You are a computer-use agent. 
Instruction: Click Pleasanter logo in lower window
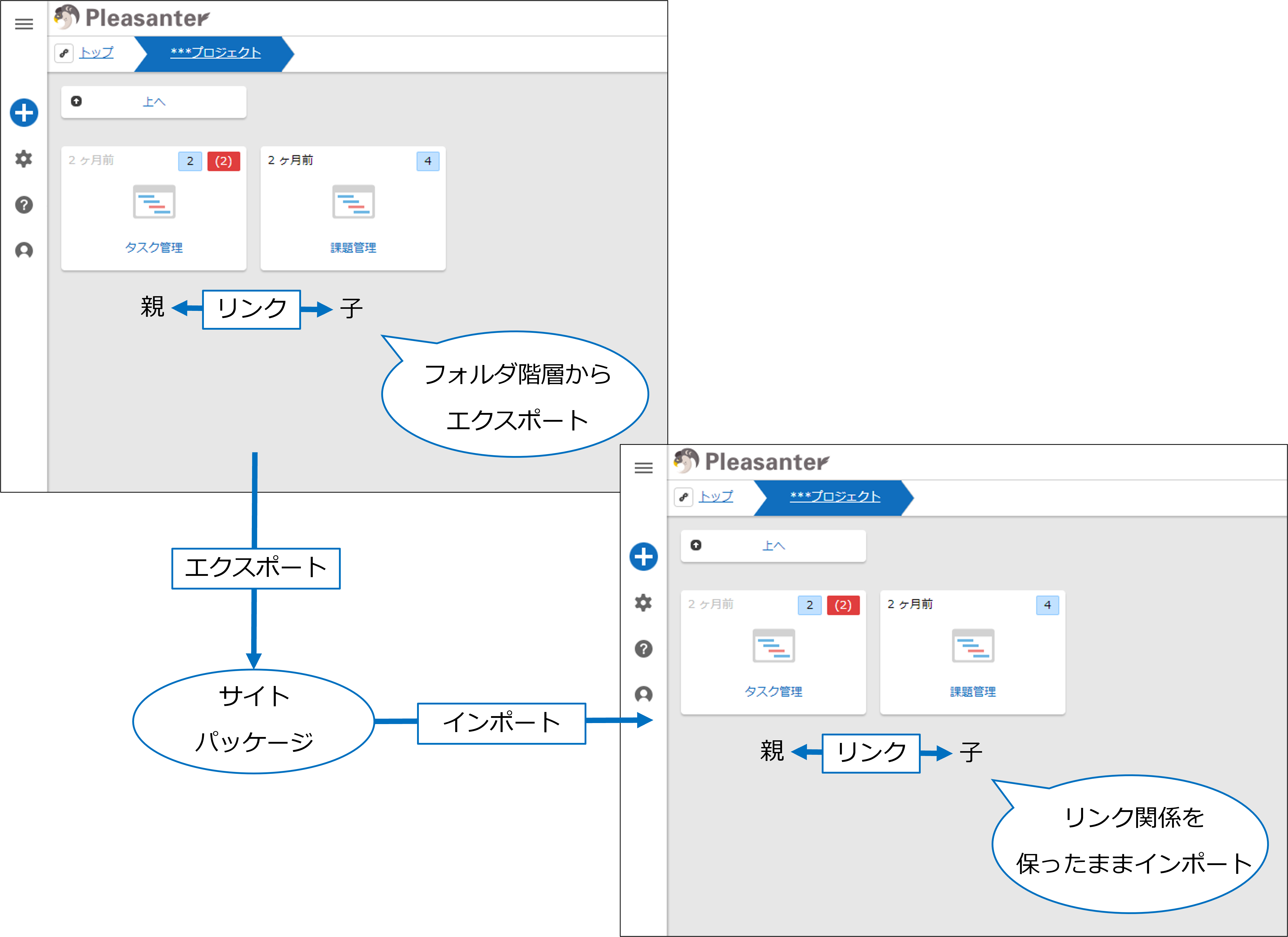tap(751, 462)
